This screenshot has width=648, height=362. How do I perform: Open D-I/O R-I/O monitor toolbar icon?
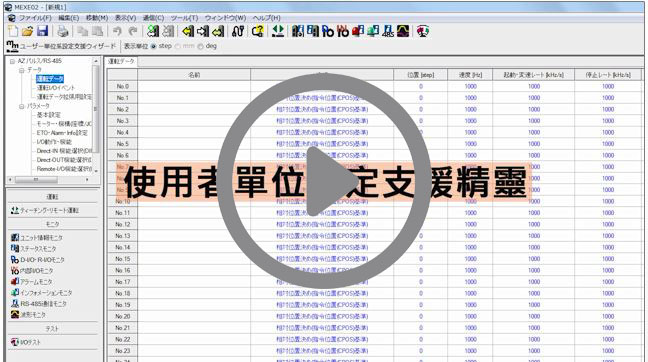point(328,31)
